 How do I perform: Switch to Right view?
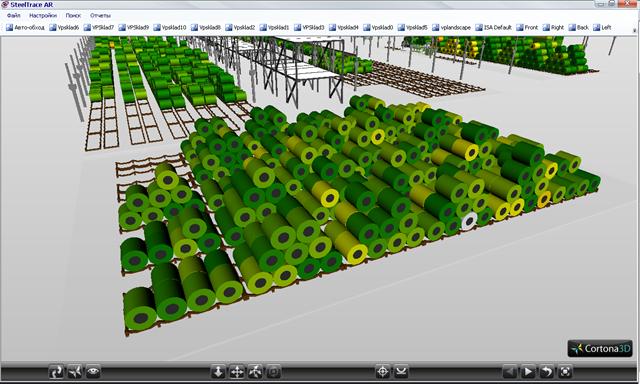[553, 27]
